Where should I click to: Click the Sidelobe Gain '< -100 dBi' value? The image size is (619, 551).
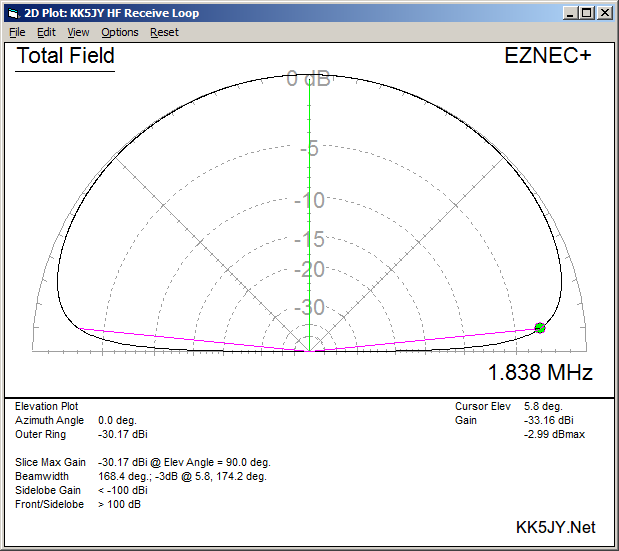click(x=123, y=490)
